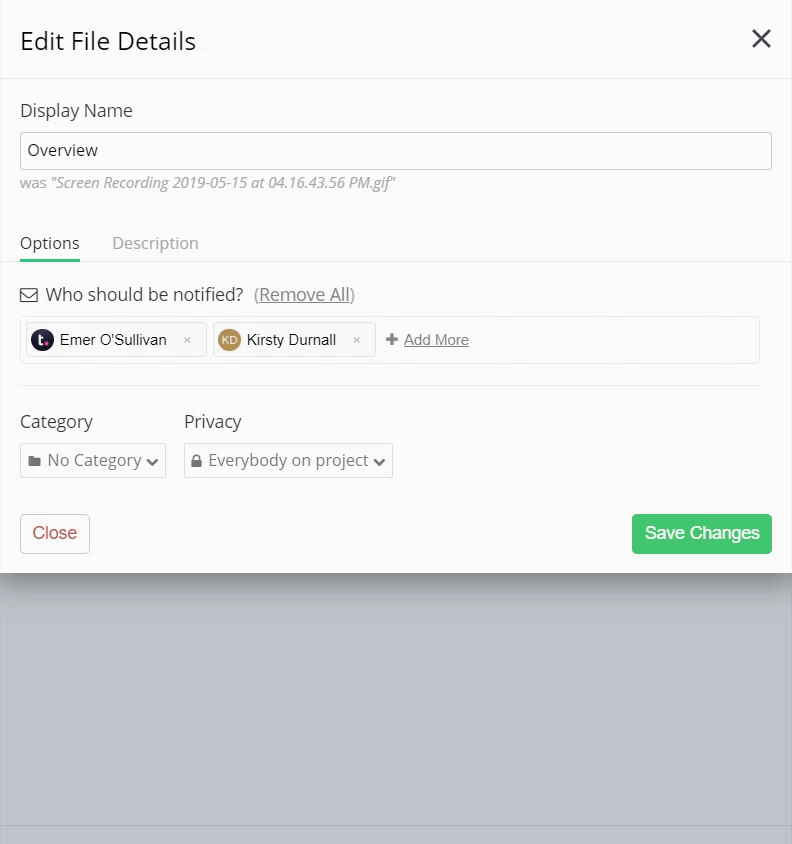Click the red Close button

pyautogui.click(x=55, y=534)
